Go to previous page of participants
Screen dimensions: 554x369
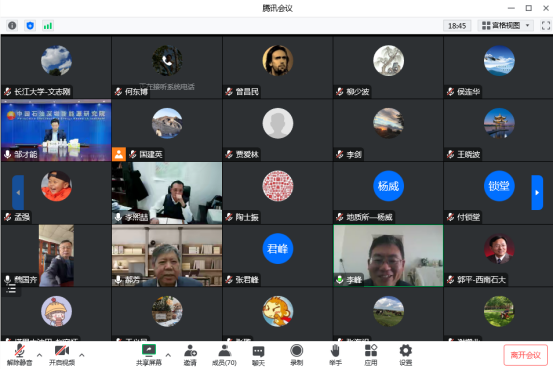coord(18,193)
